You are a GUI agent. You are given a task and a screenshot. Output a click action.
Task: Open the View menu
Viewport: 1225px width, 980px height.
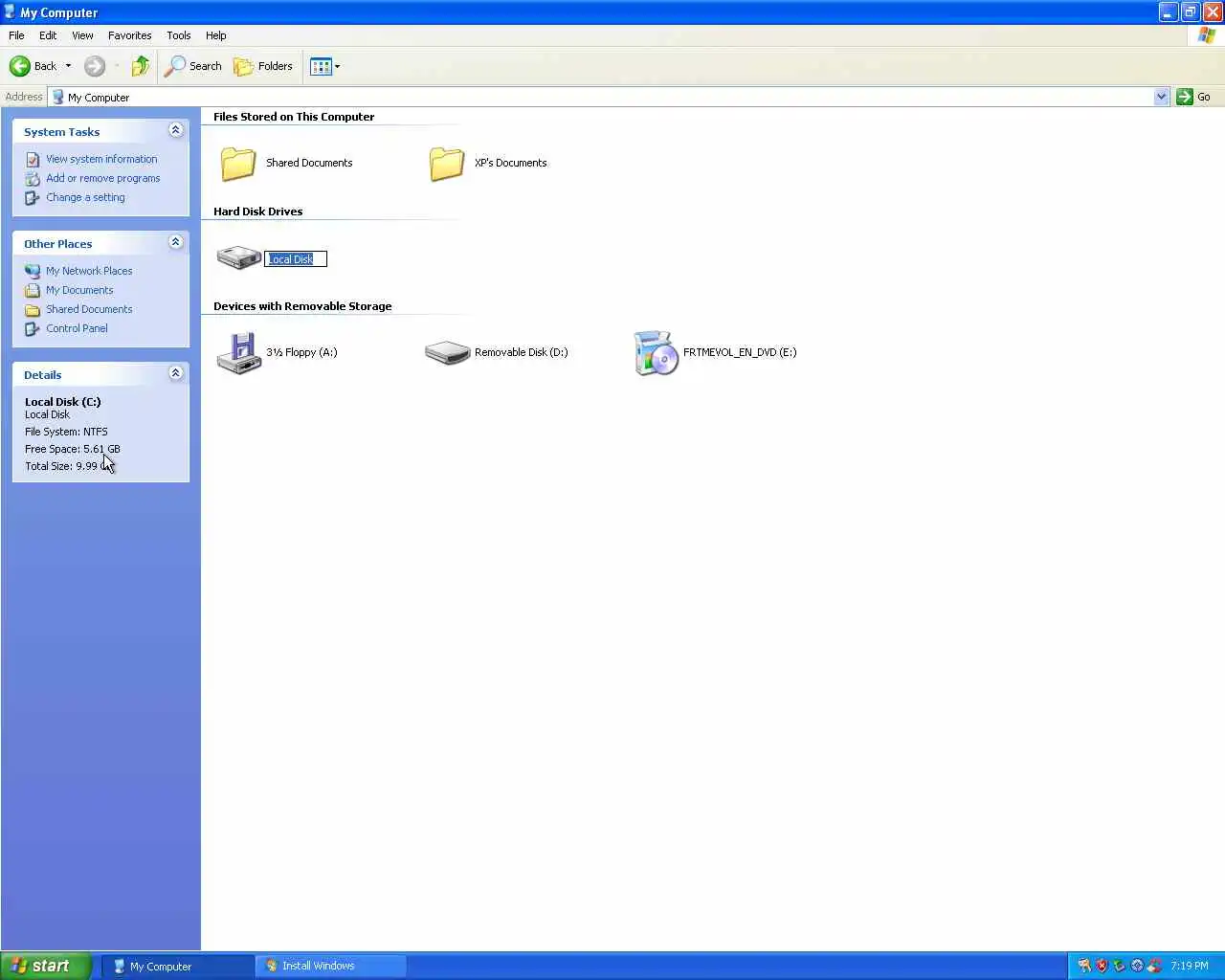(82, 35)
